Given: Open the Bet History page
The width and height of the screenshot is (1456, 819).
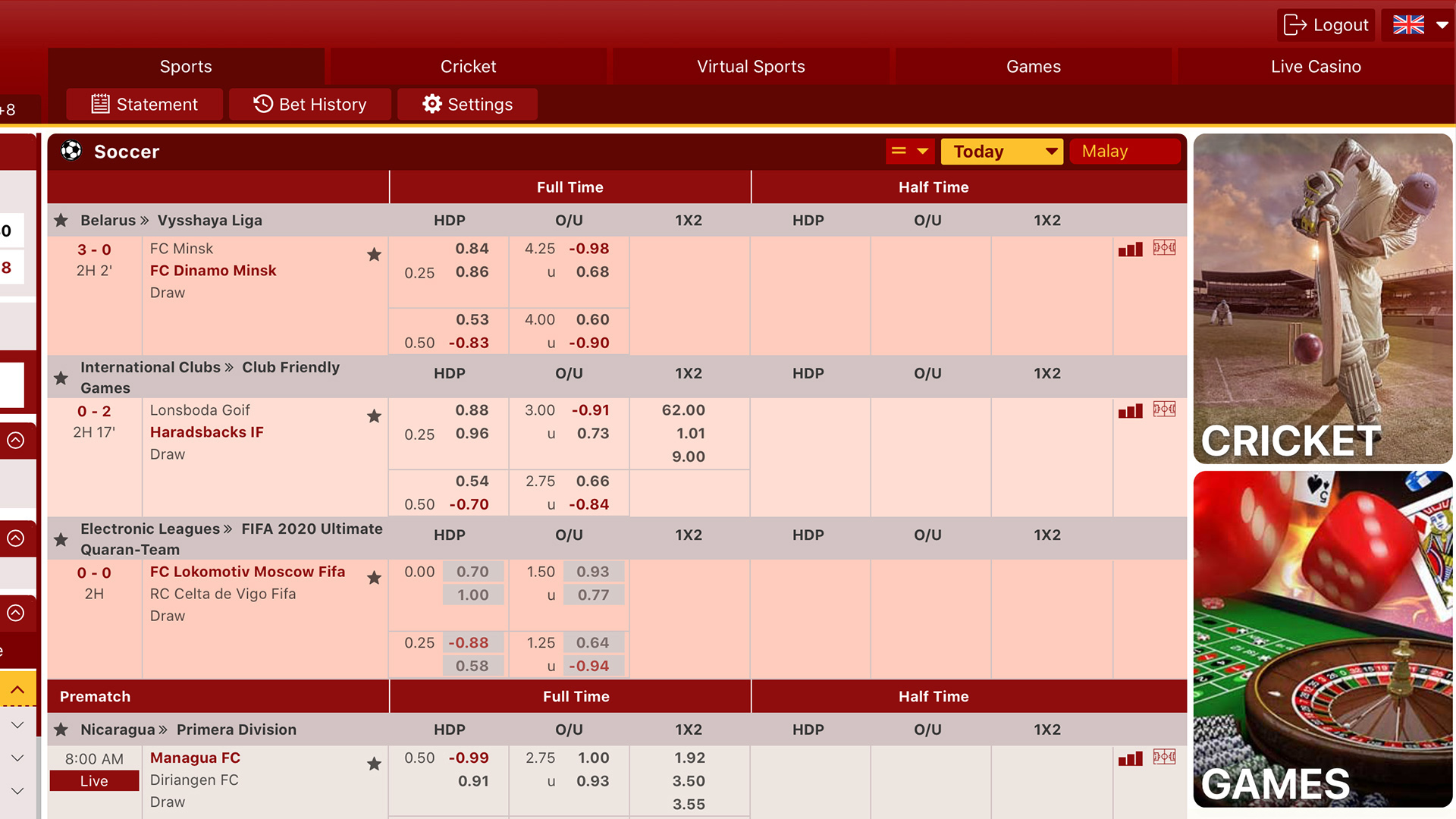Looking at the screenshot, I should (309, 105).
